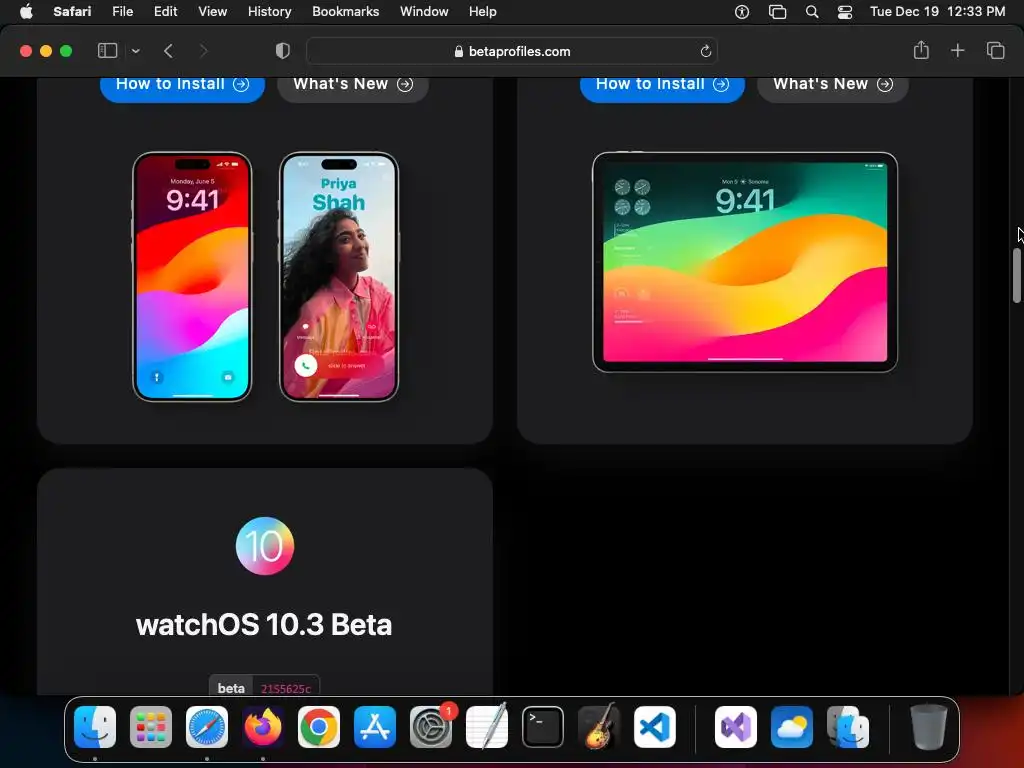Open Finder from the Dock
The height and width of the screenshot is (768, 1024).
tap(95, 727)
